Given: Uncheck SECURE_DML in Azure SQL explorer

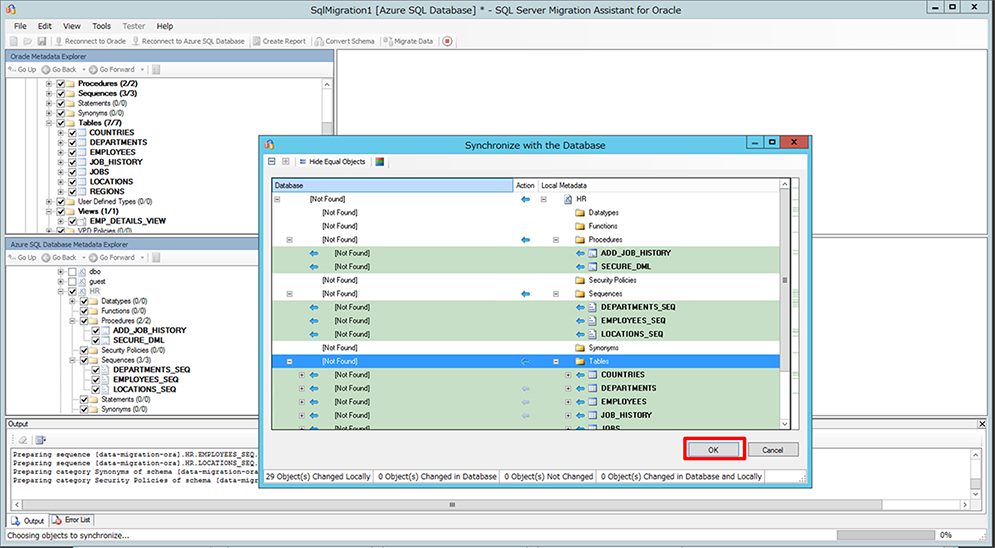Looking at the screenshot, I should tap(96, 340).
